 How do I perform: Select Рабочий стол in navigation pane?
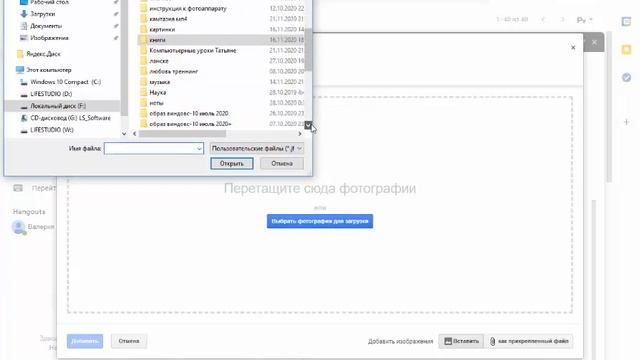point(49,2)
